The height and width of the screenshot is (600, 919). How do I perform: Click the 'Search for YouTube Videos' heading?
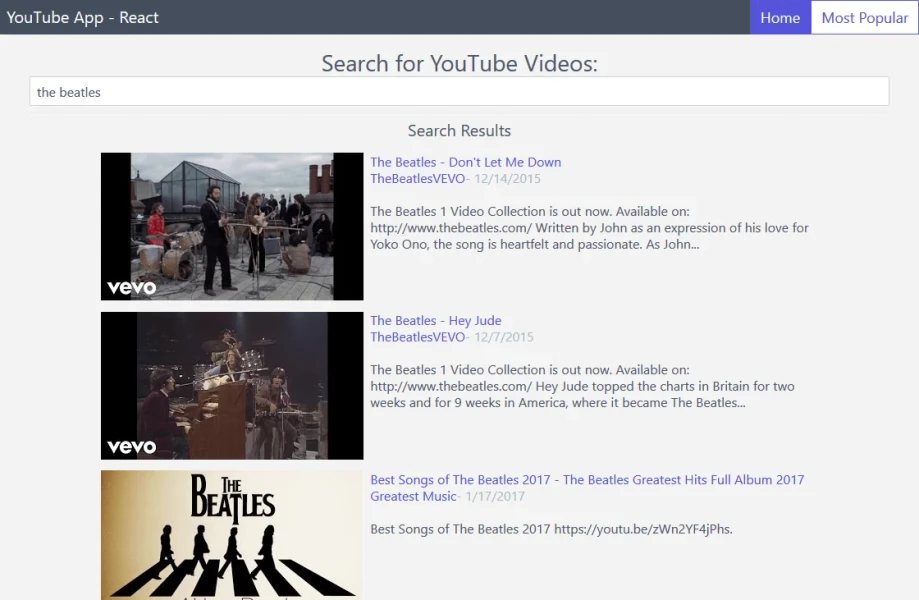[459, 64]
